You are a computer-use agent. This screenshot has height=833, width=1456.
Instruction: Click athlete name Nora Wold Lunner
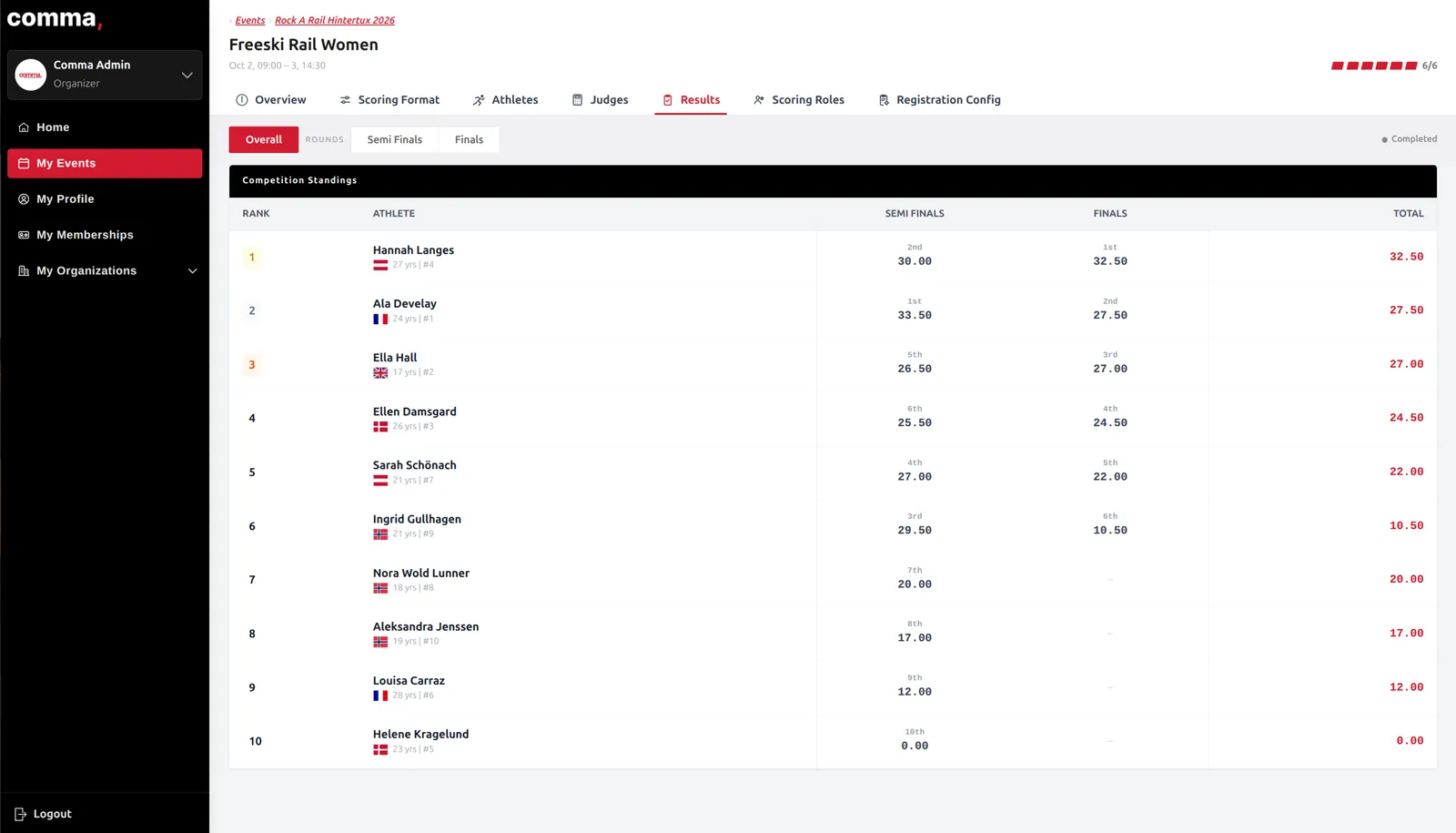pos(421,574)
